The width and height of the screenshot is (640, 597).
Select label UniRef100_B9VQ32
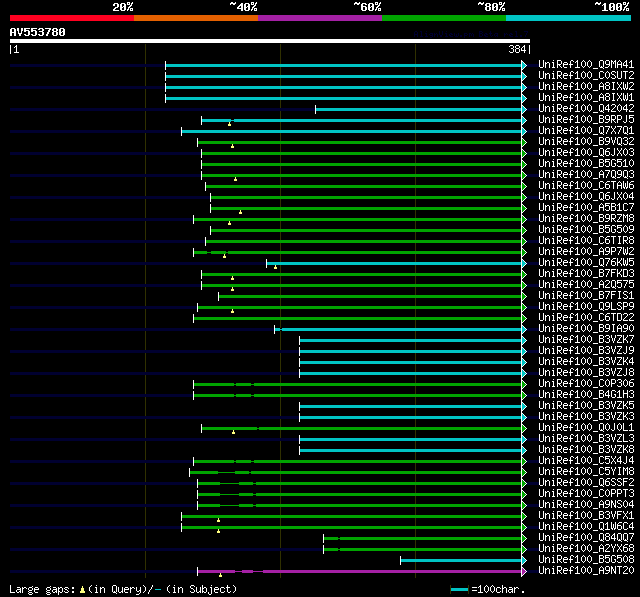[x=586, y=141]
